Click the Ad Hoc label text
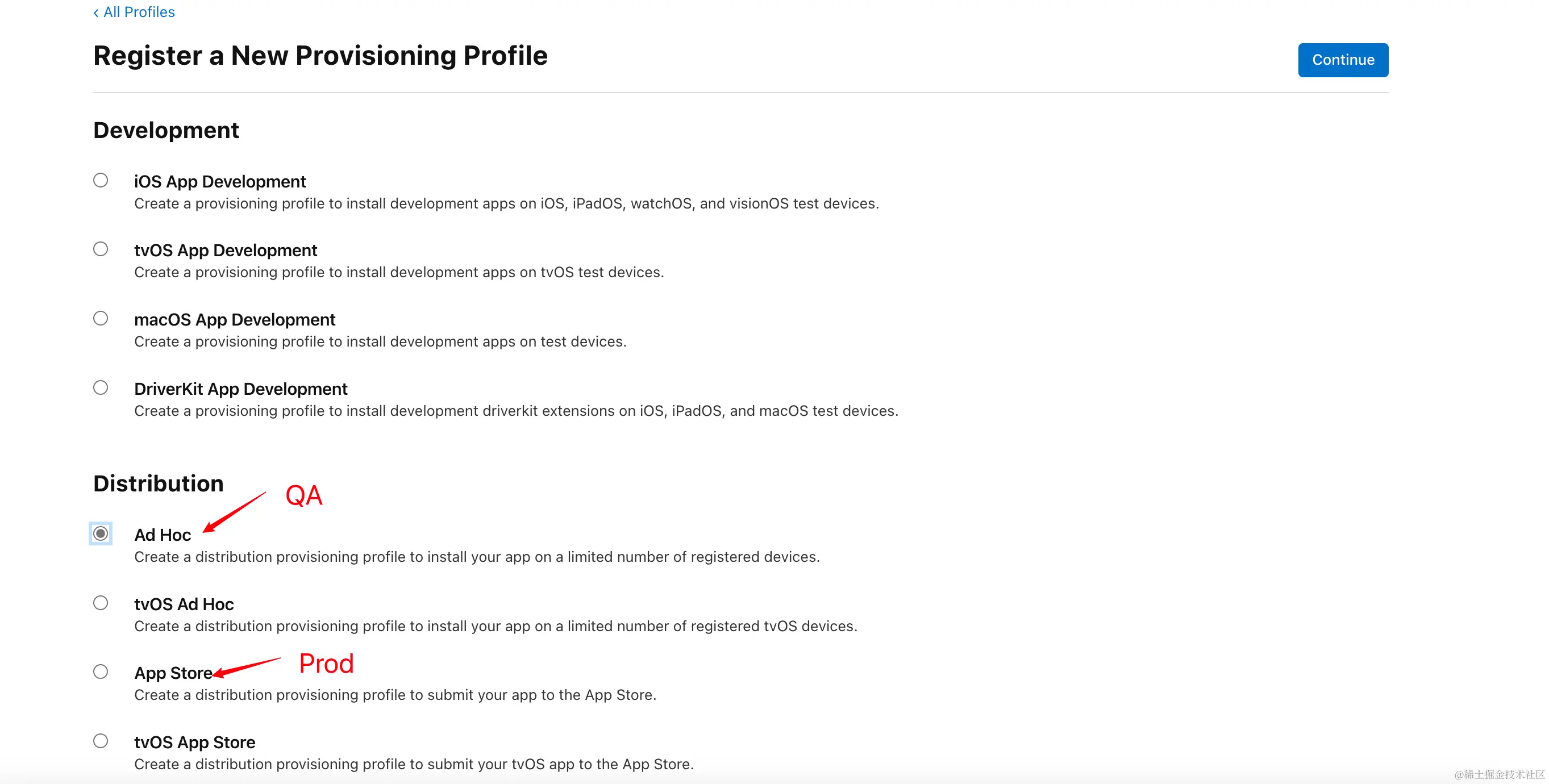The image size is (1549, 784). [x=163, y=535]
